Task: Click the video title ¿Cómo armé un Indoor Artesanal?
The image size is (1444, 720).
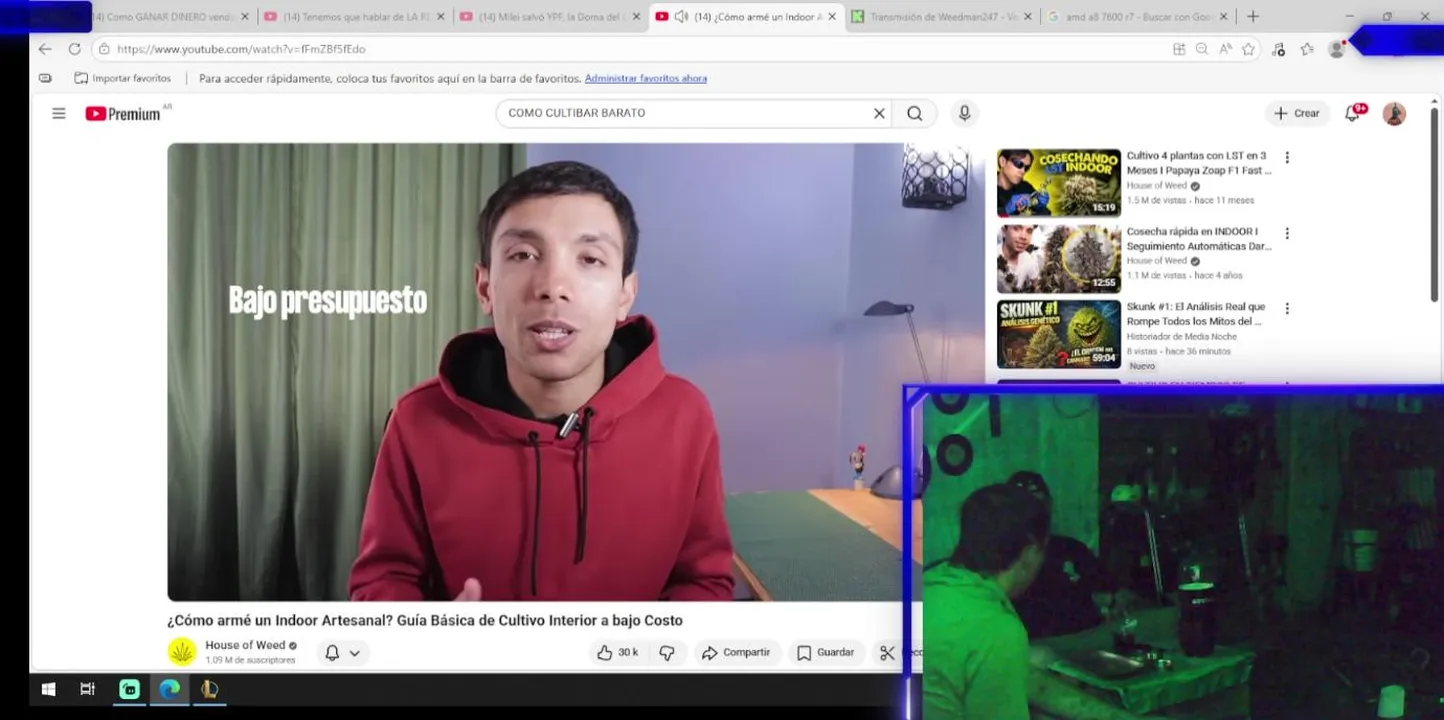Action: [425, 621]
